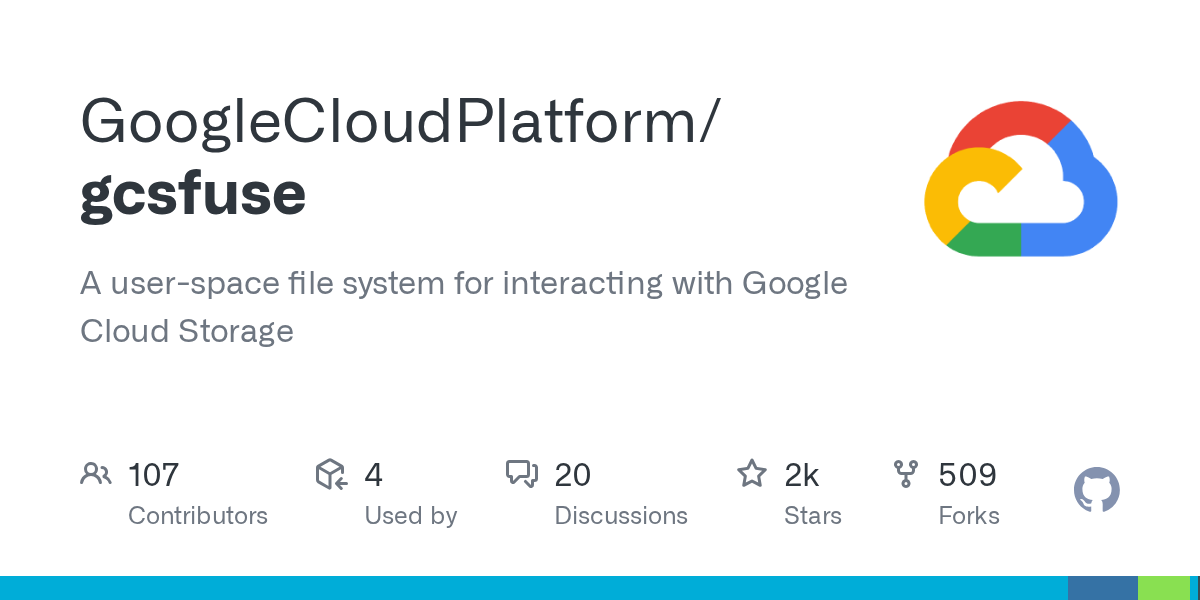Click the 2k stars count
This screenshot has width=1200, height=600.
click(x=802, y=474)
